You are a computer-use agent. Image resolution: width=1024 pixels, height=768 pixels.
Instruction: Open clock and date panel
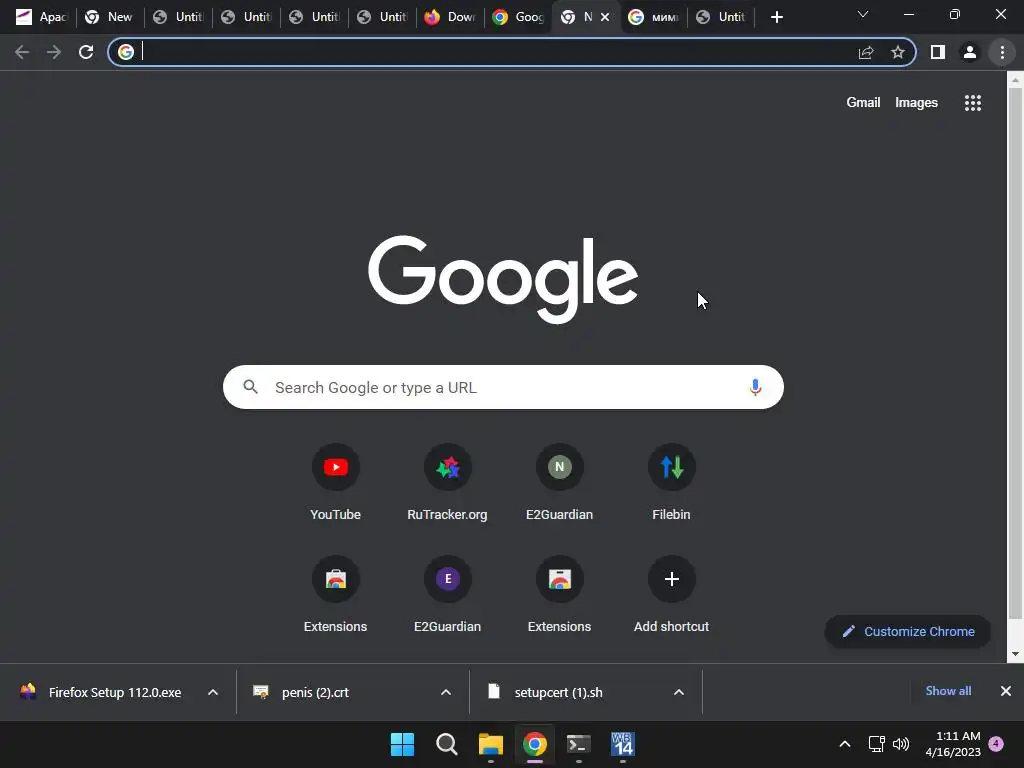[953, 744]
